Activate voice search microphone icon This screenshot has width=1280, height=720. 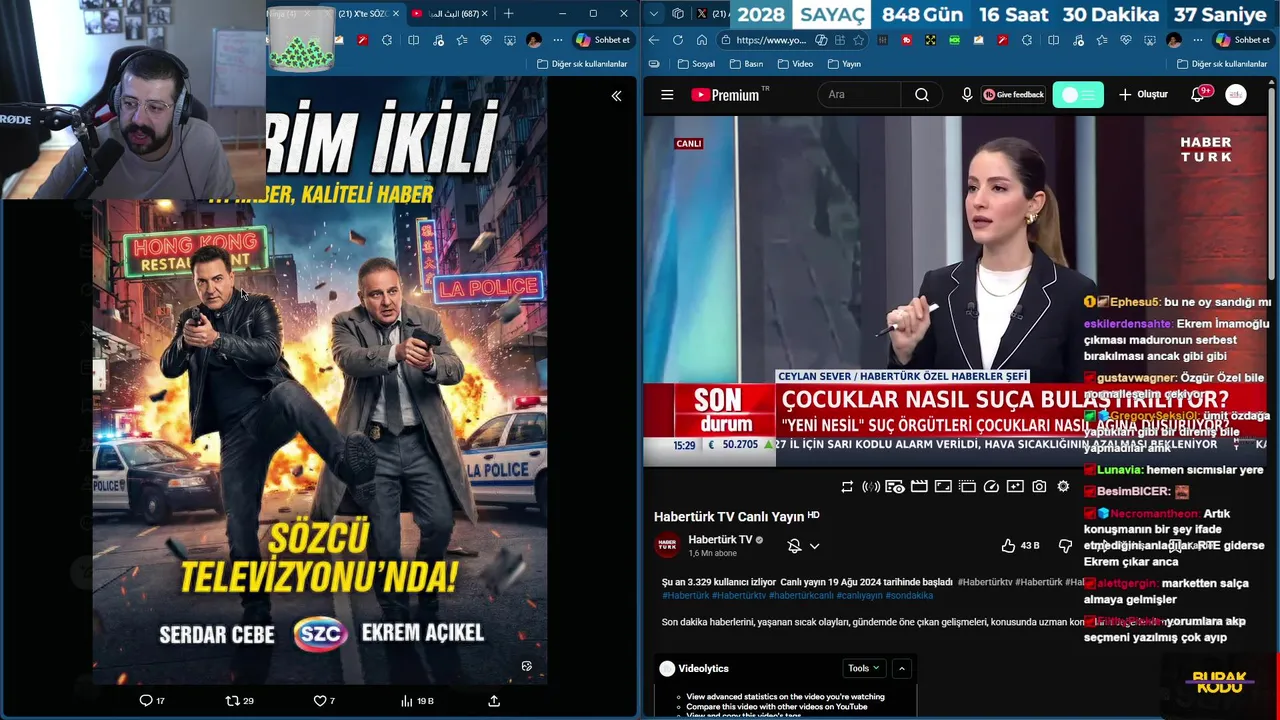967,95
